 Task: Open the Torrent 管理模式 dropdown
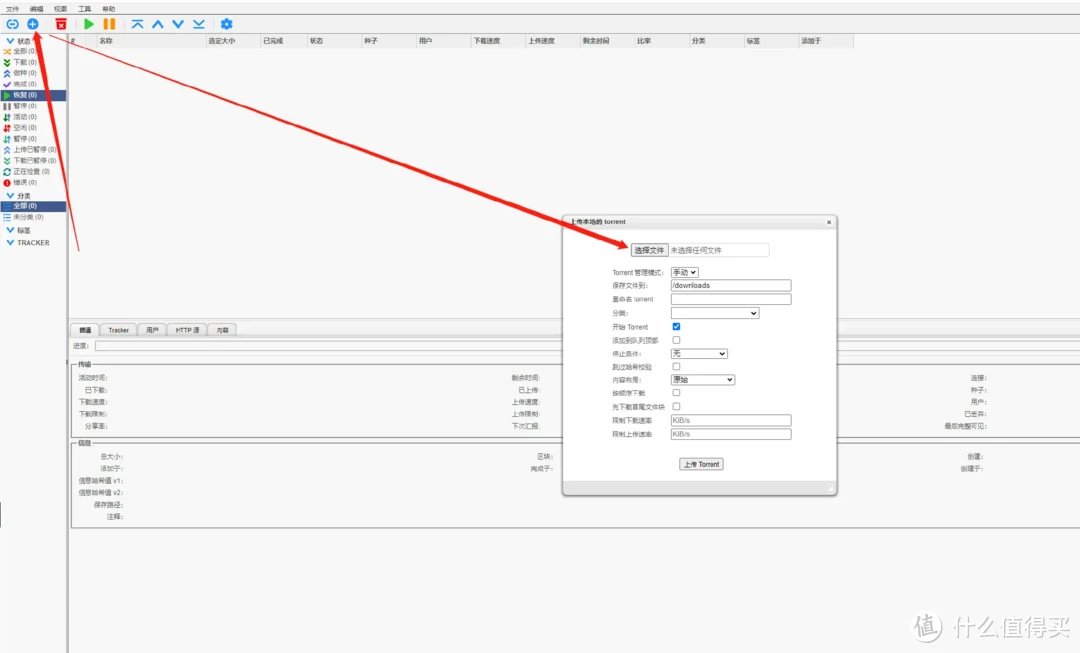pyautogui.click(x=684, y=272)
